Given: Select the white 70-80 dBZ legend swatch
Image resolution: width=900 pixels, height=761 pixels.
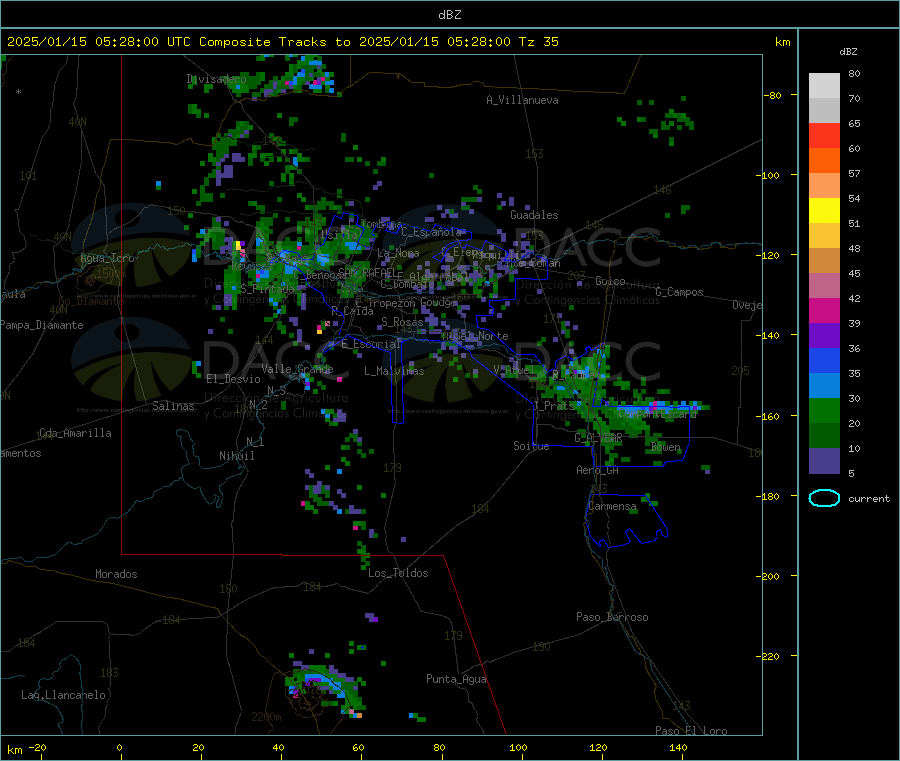Looking at the screenshot, I should pyautogui.click(x=824, y=86).
